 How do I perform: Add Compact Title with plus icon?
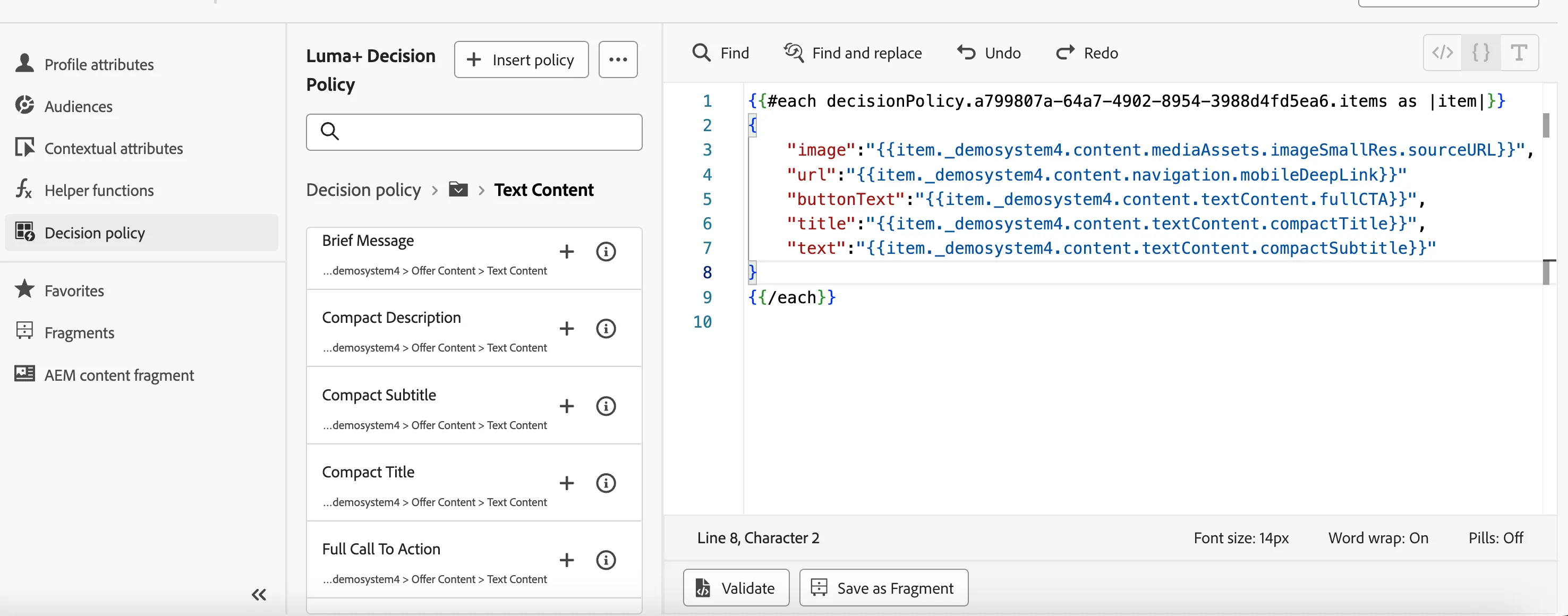pyautogui.click(x=567, y=483)
